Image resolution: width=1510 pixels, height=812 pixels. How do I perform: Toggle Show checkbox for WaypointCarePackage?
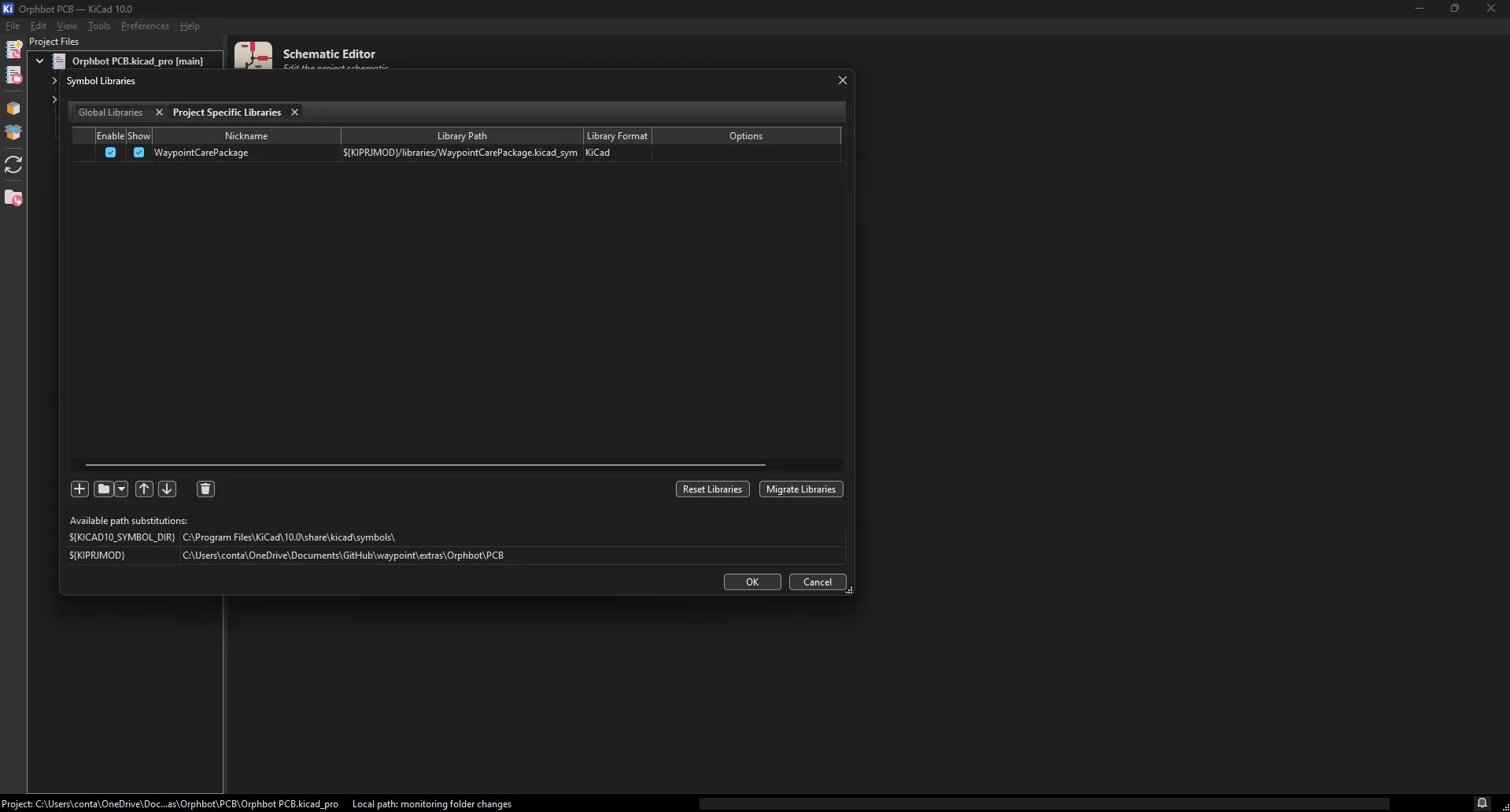138,153
